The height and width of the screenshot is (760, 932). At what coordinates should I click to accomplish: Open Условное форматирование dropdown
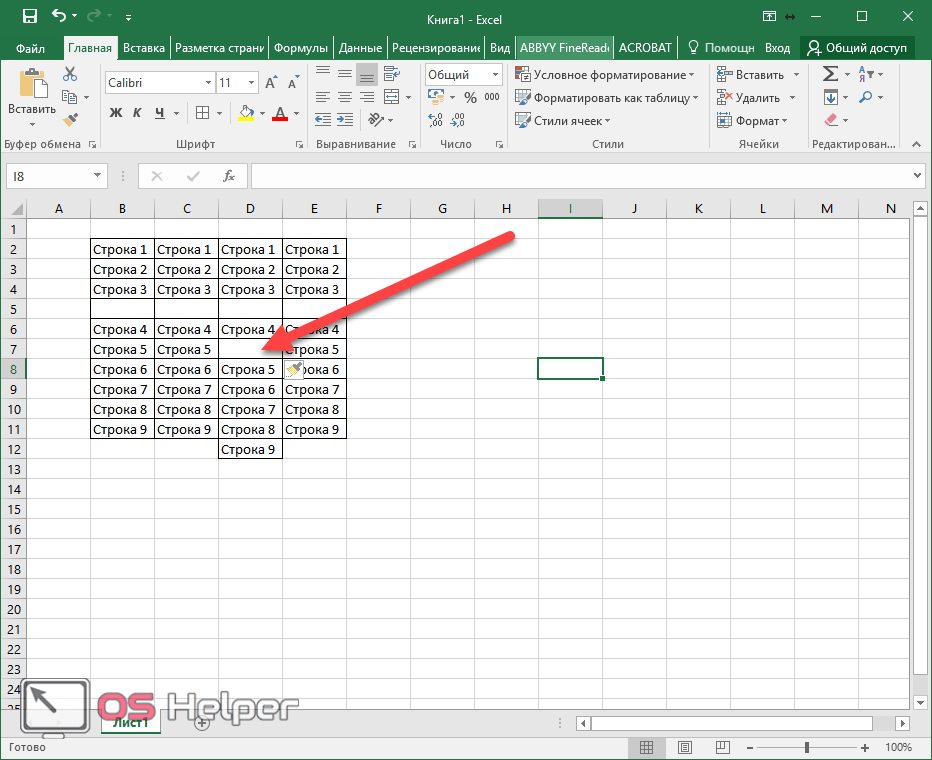coord(605,75)
